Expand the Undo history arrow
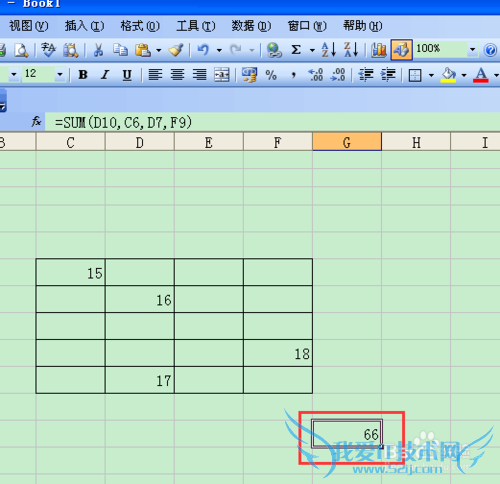Image resolution: width=500 pixels, height=484 pixels. tap(219, 51)
